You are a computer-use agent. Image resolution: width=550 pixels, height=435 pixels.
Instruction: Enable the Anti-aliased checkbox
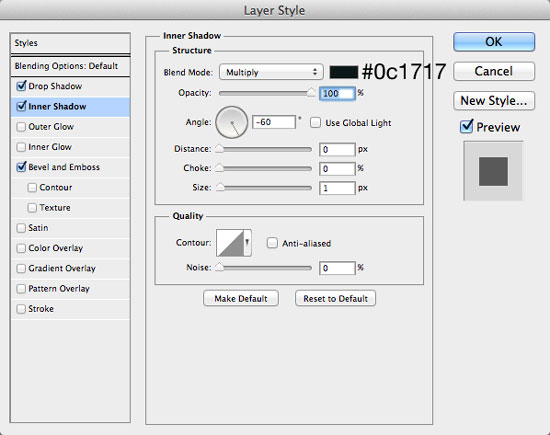pos(272,243)
